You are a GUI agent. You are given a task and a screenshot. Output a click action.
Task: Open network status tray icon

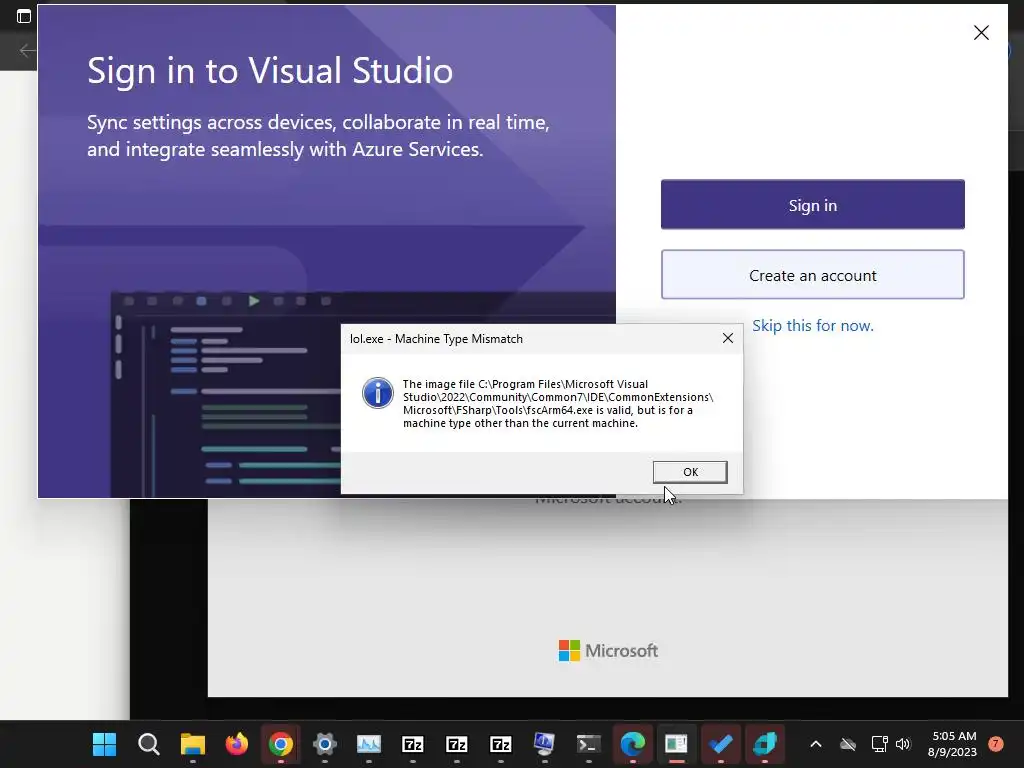point(879,744)
